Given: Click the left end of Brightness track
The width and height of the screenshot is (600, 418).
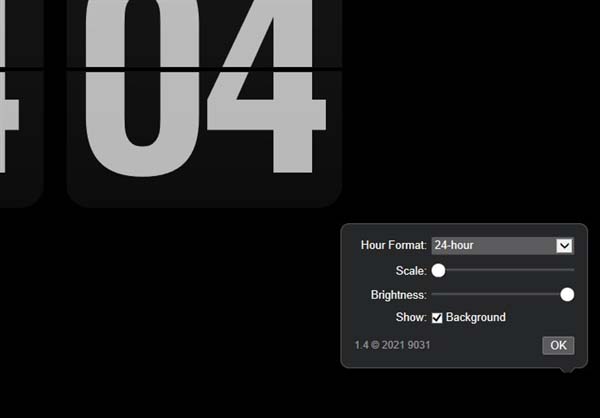Looking at the screenshot, I should coord(434,294).
